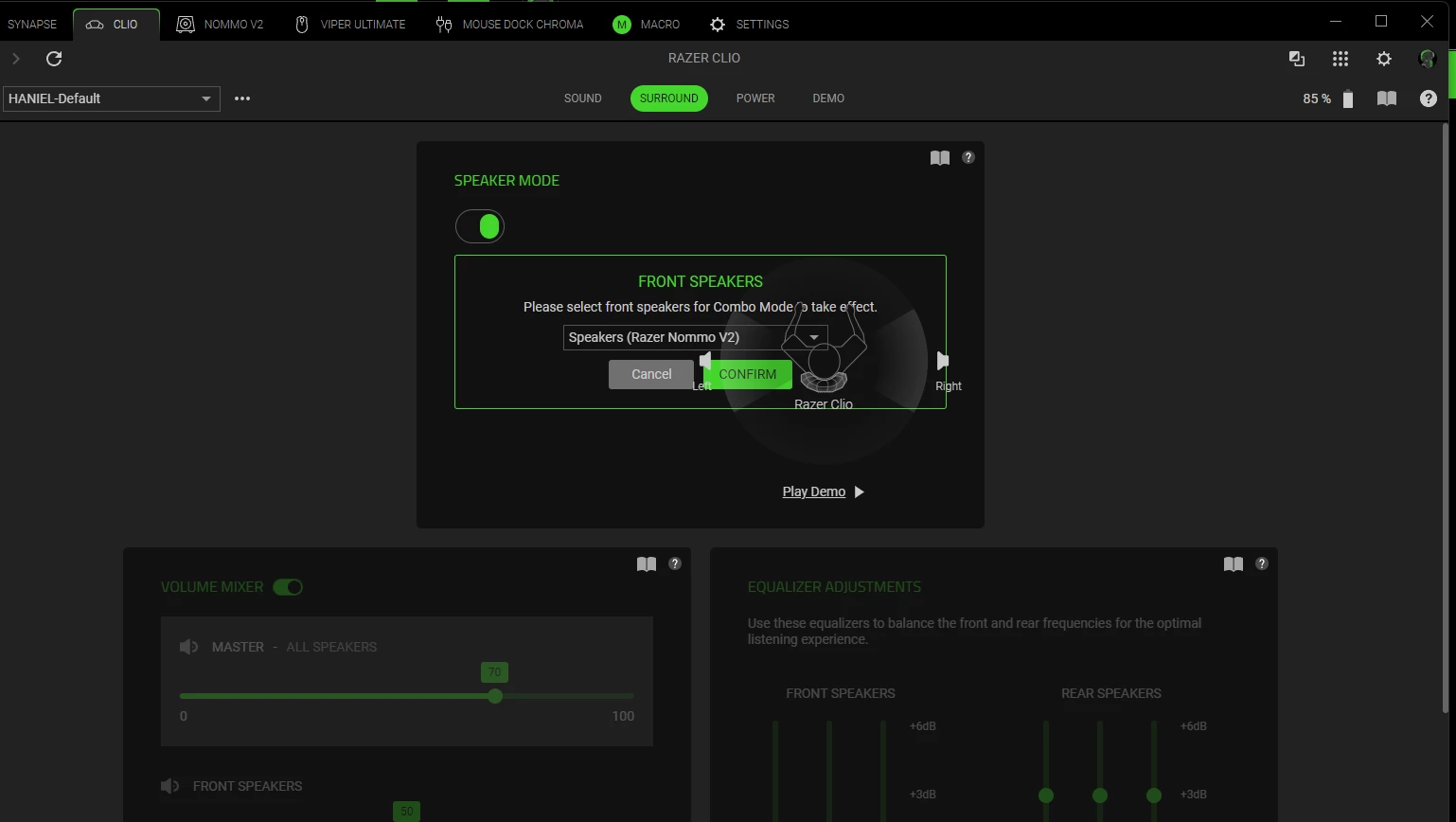Click the Left speaker icon

705,361
